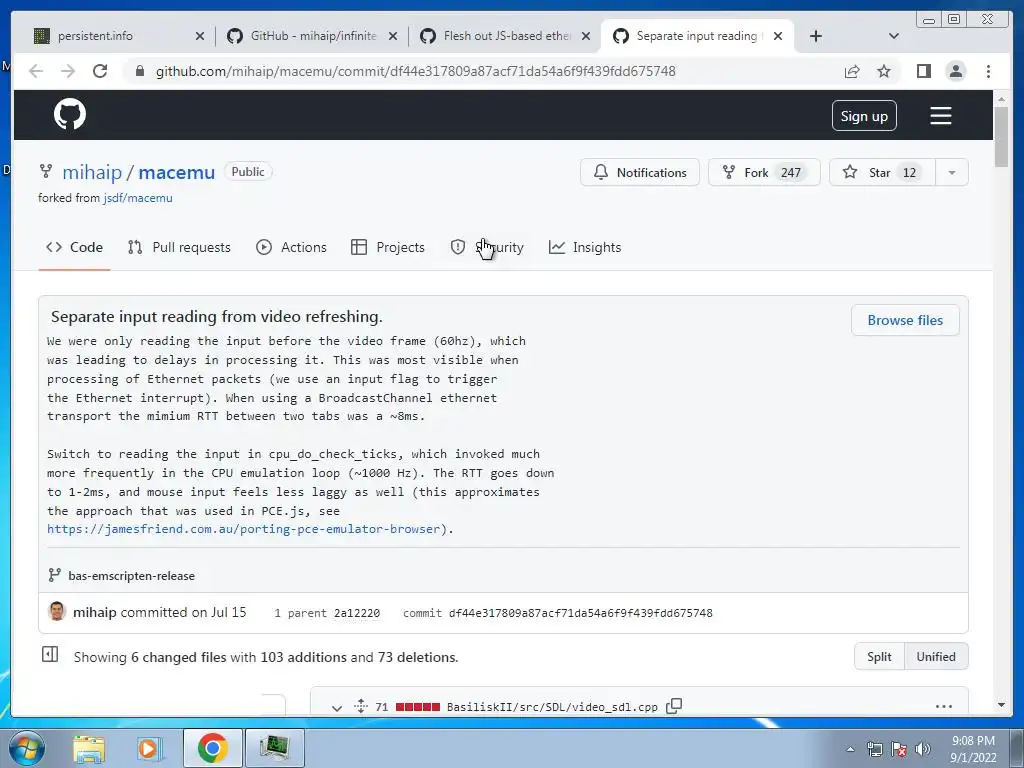The width and height of the screenshot is (1024, 768).
Task: Open BasiliskII/src/SDL/video_sdl.cpp file link
Action: (552, 707)
